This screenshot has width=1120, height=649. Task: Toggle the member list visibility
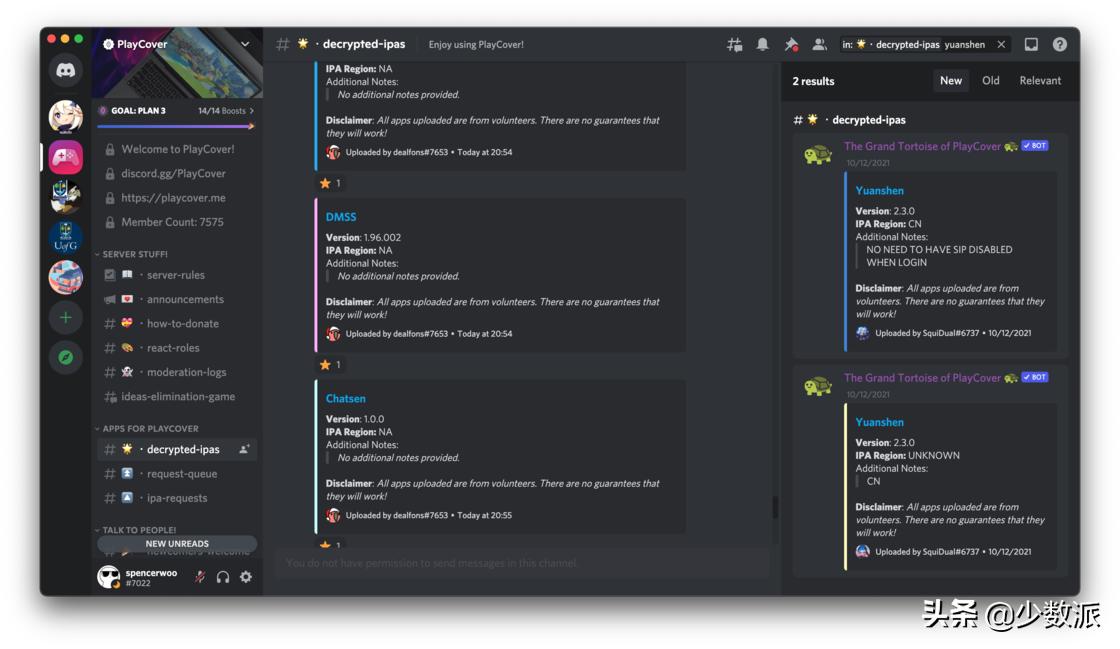819,45
